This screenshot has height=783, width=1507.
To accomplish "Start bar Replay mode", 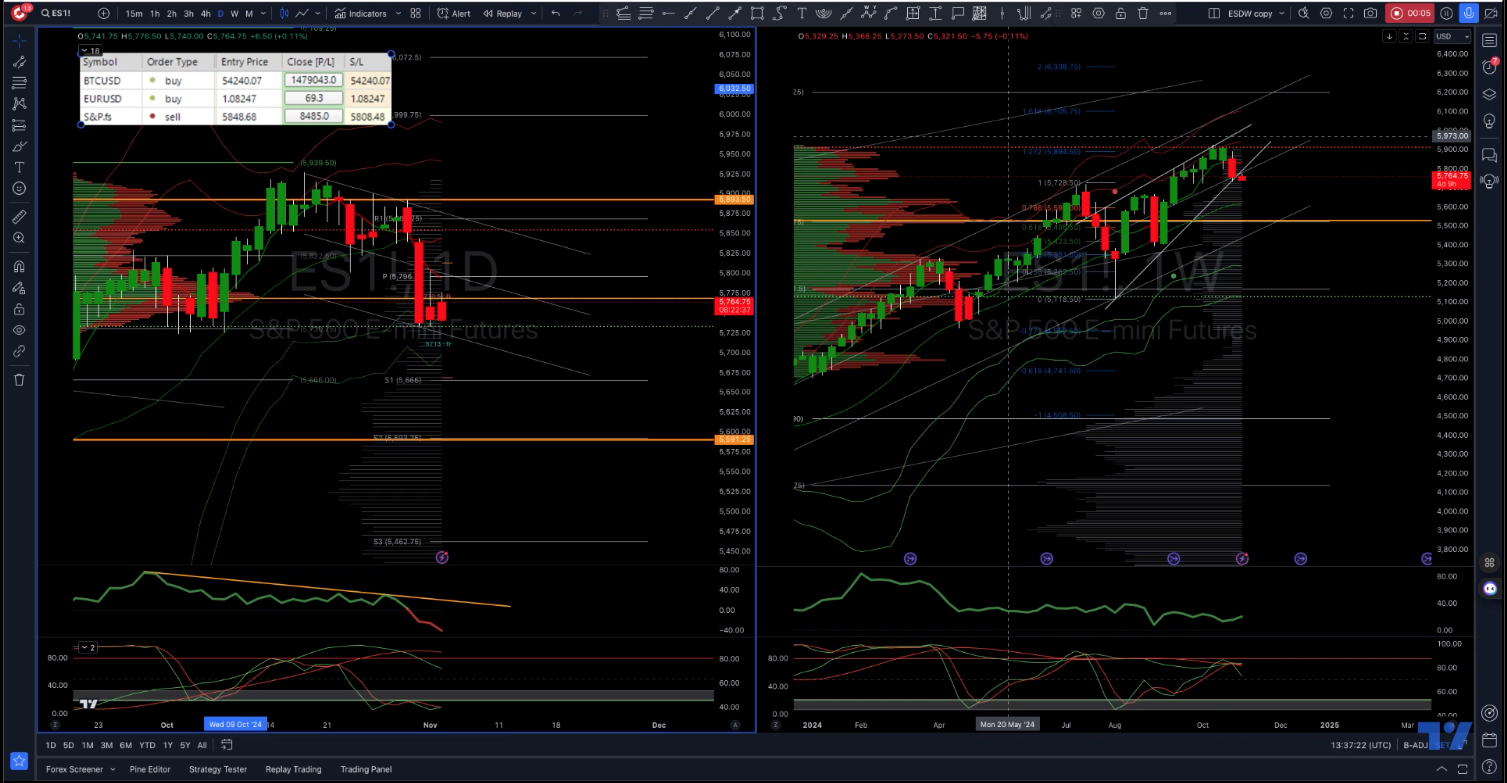I will click(x=503, y=13).
